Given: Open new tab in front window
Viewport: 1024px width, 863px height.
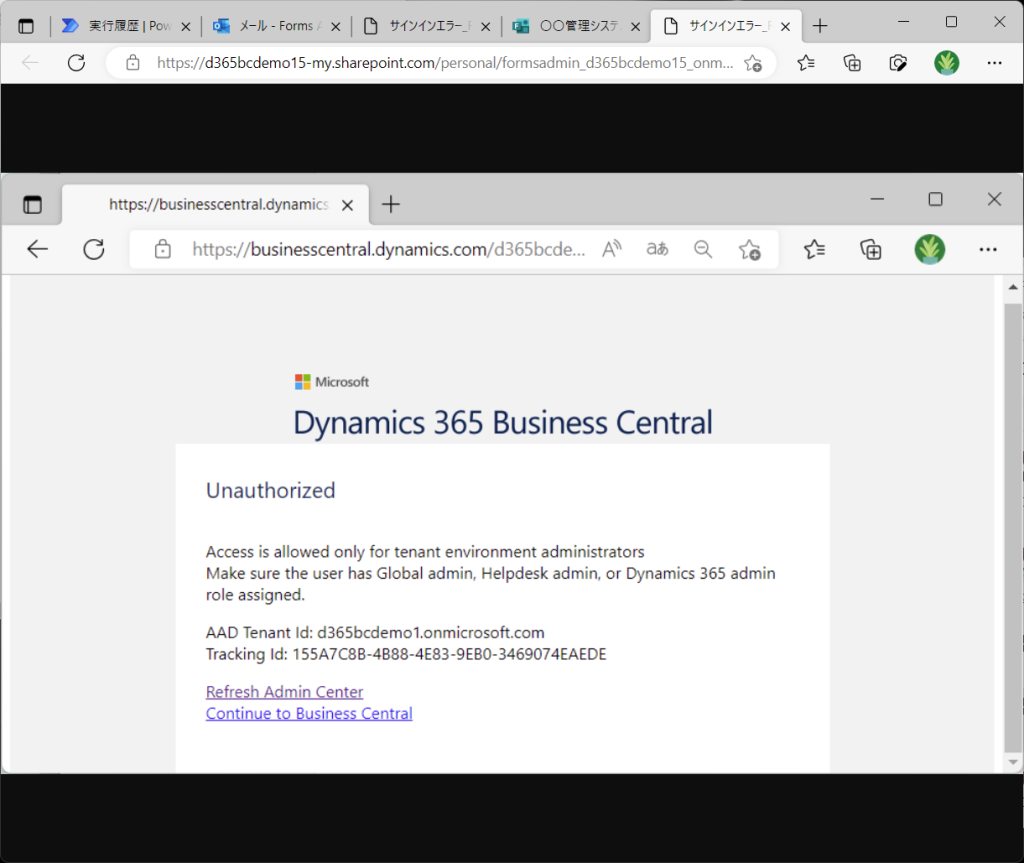Looking at the screenshot, I should tap(391, 204).
